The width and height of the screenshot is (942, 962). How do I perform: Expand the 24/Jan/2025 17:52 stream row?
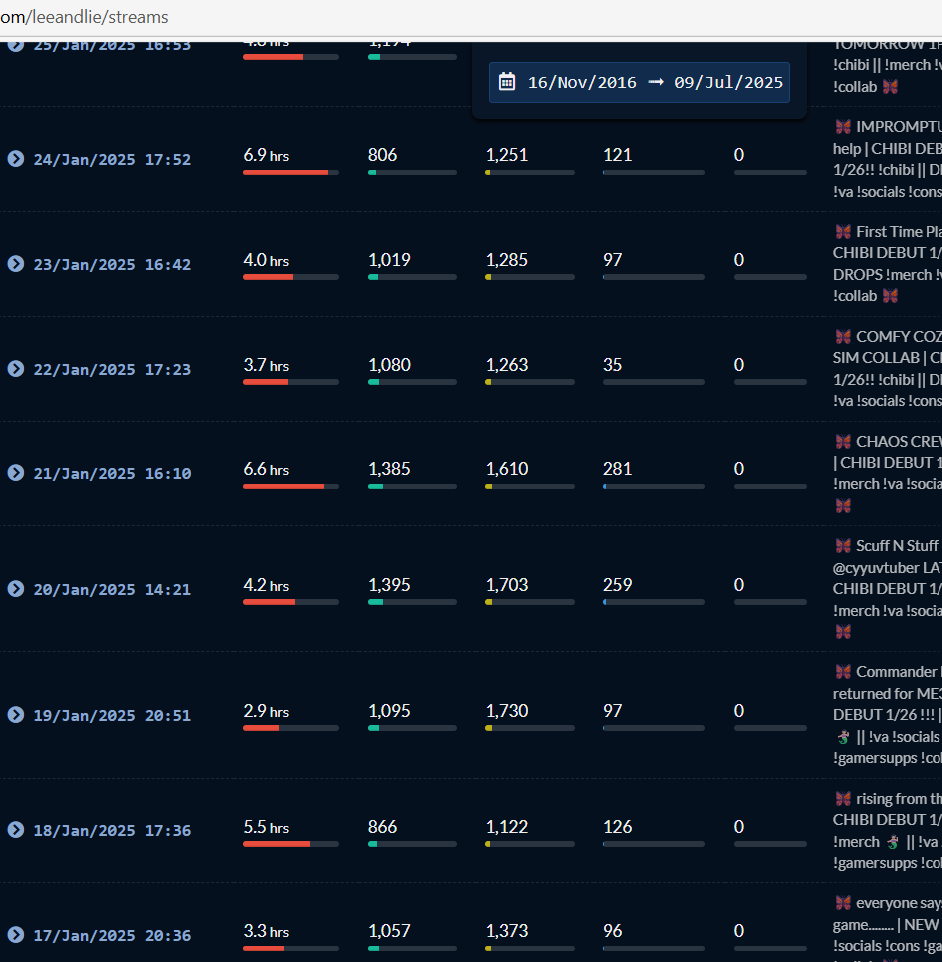(16, 159)
